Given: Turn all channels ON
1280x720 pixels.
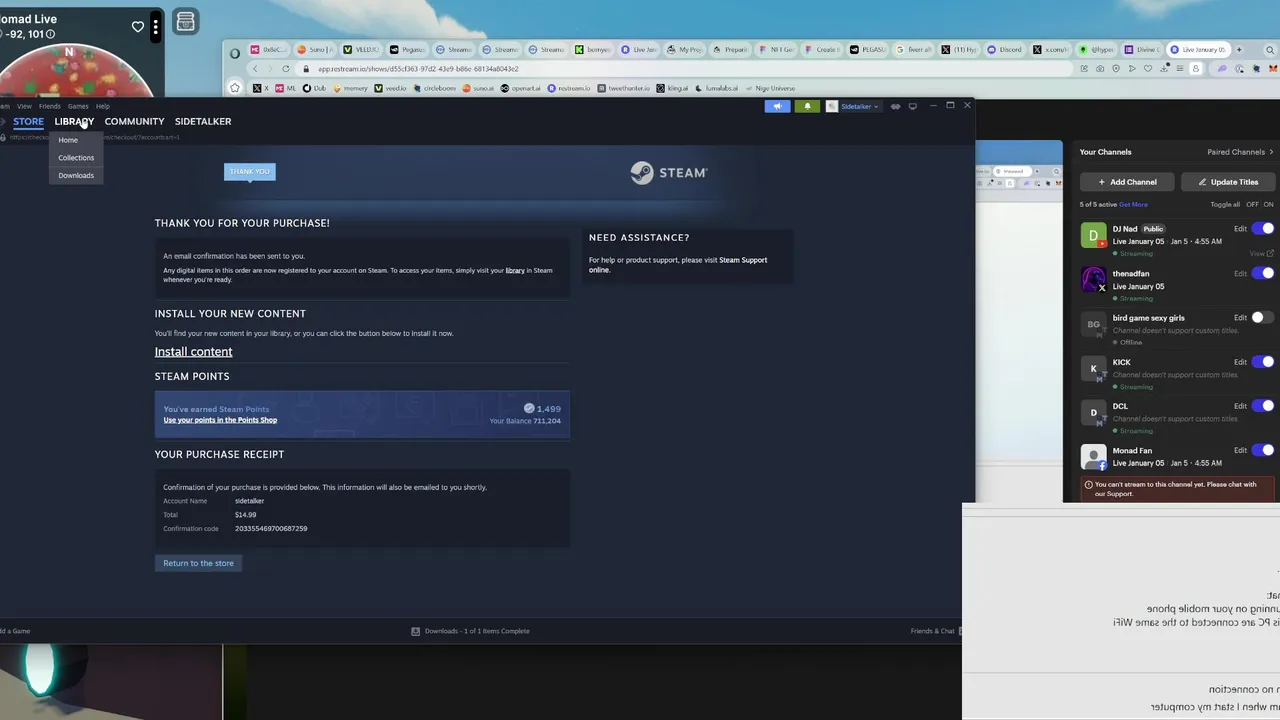Looking at the screenshot, I should 1268,205.
